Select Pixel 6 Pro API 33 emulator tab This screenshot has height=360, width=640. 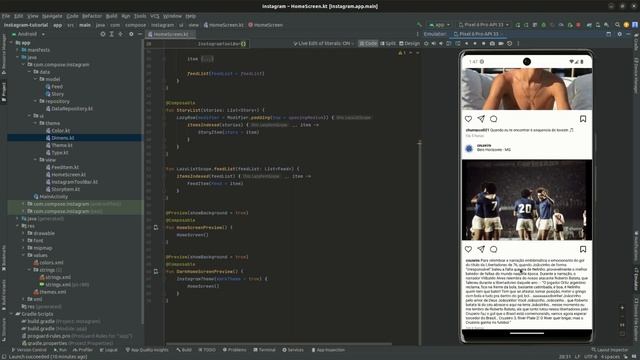[x=478, y=34]
